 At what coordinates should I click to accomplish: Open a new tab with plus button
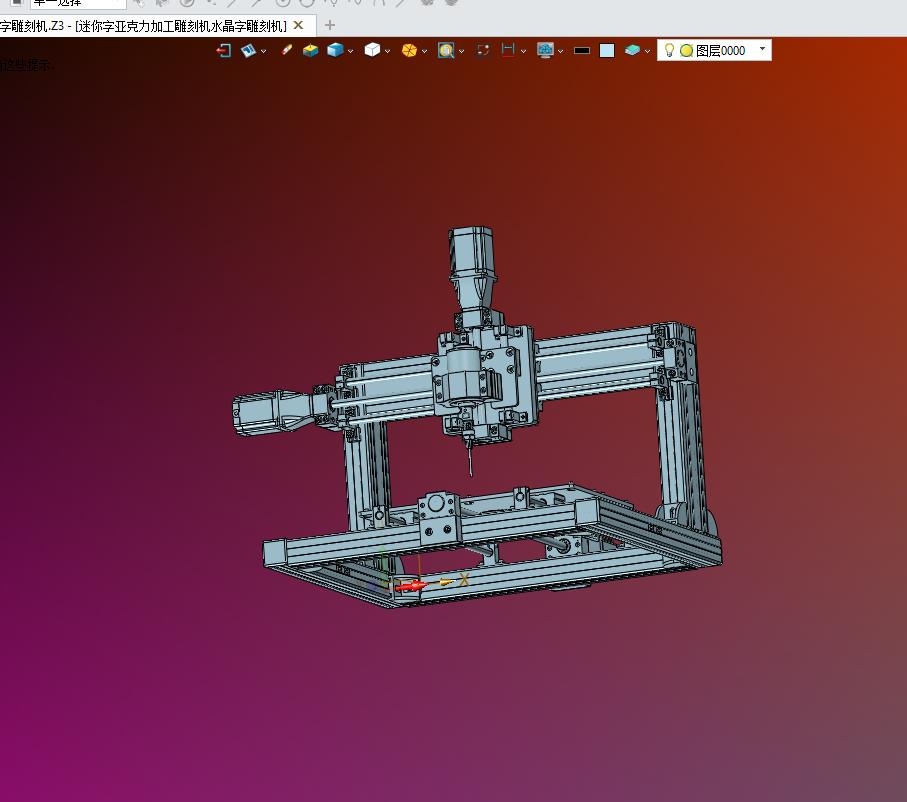pos(330,25)
